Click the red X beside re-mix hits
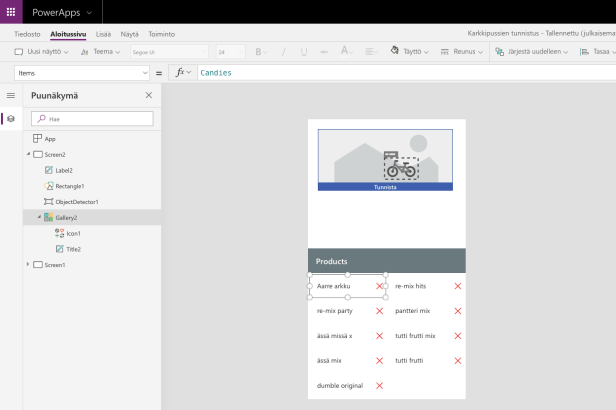The width and height of the screenshot is (616, 410). click(458, 286)
